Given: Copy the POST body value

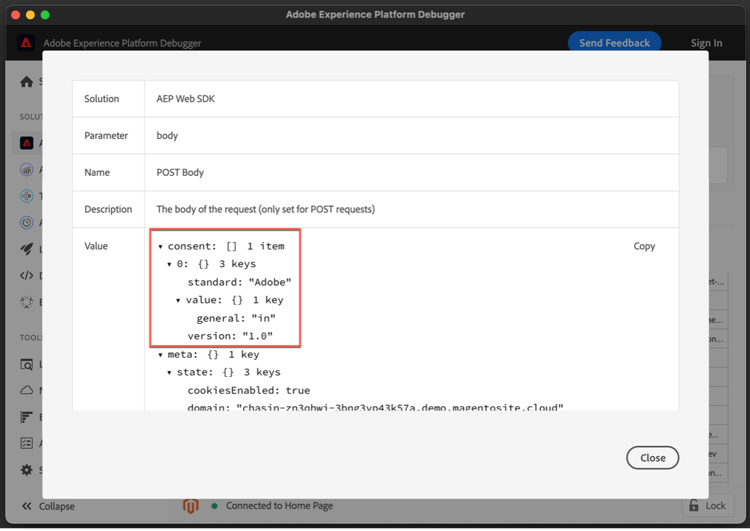Looking at the screenshot, I should (644, 246).
